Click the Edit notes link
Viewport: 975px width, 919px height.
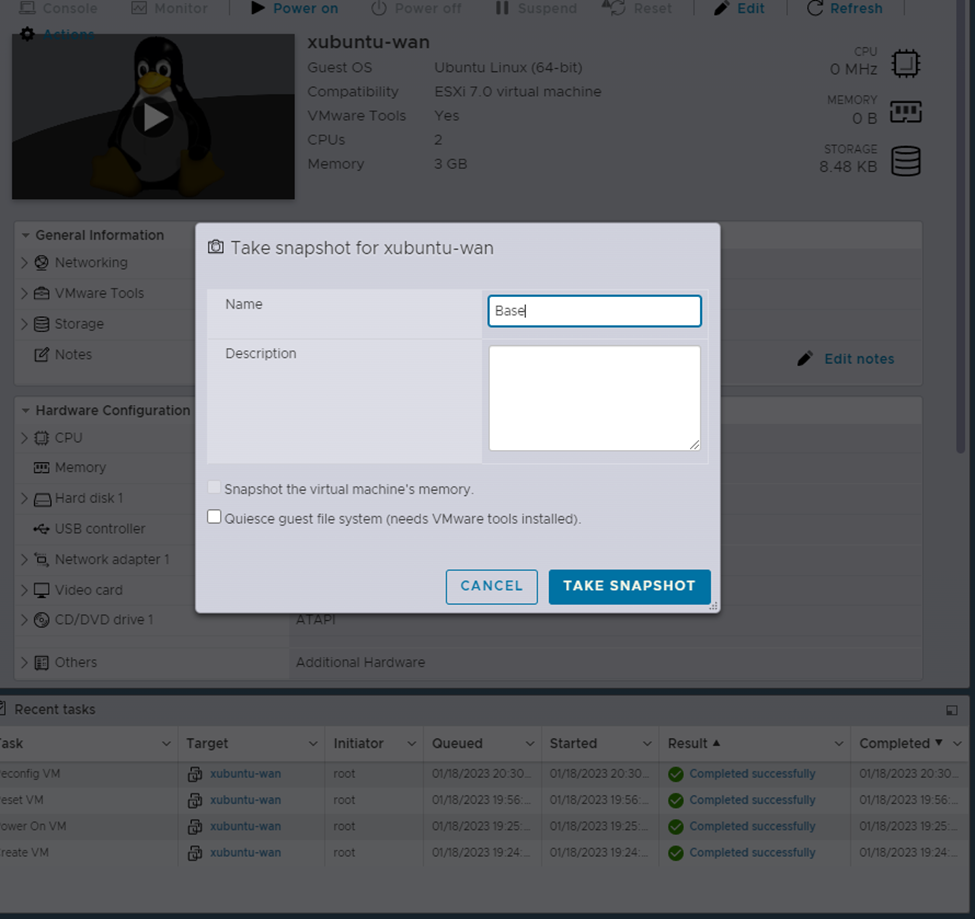click(859, 359)
